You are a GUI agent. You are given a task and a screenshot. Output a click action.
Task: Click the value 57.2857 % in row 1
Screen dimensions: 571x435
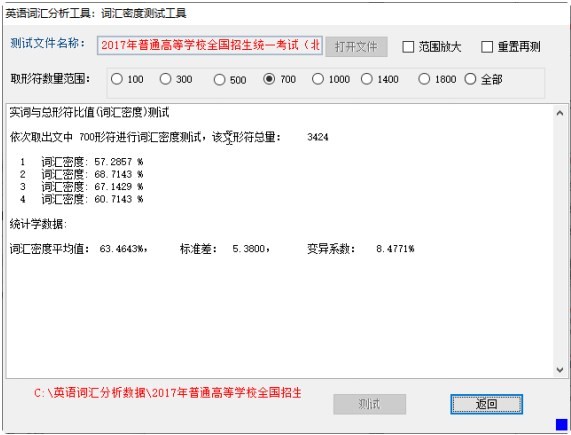pos(119,162)
